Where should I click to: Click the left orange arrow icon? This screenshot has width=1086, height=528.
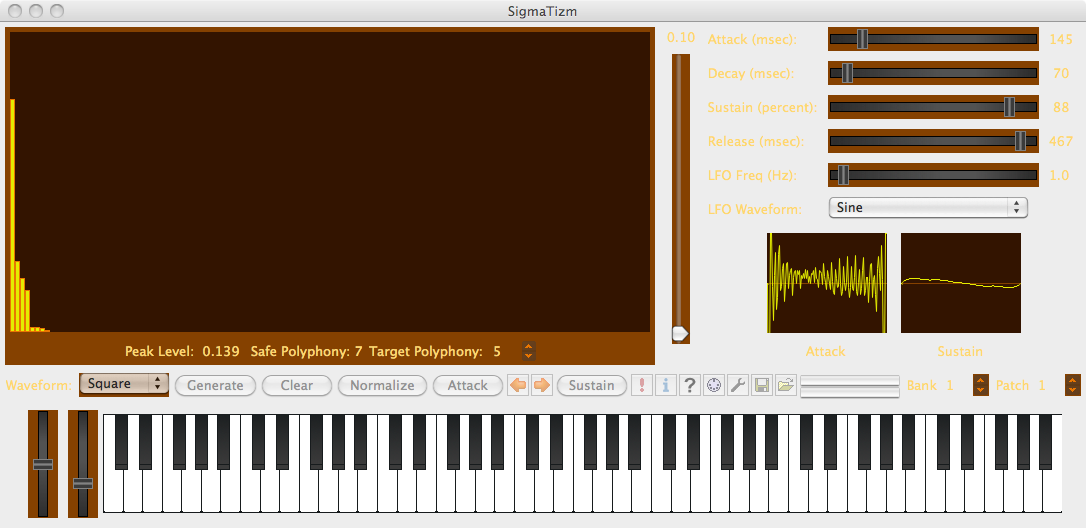click(518, 385)
